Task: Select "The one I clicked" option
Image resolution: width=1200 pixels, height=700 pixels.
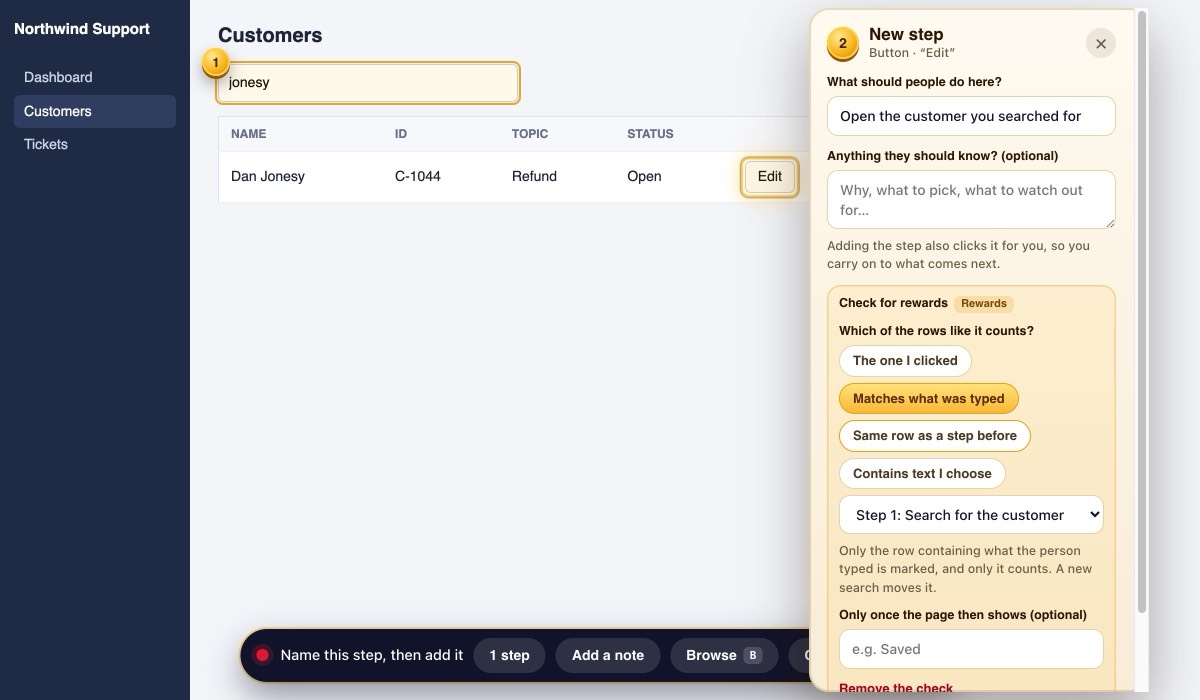Action: tap(905, 361)
